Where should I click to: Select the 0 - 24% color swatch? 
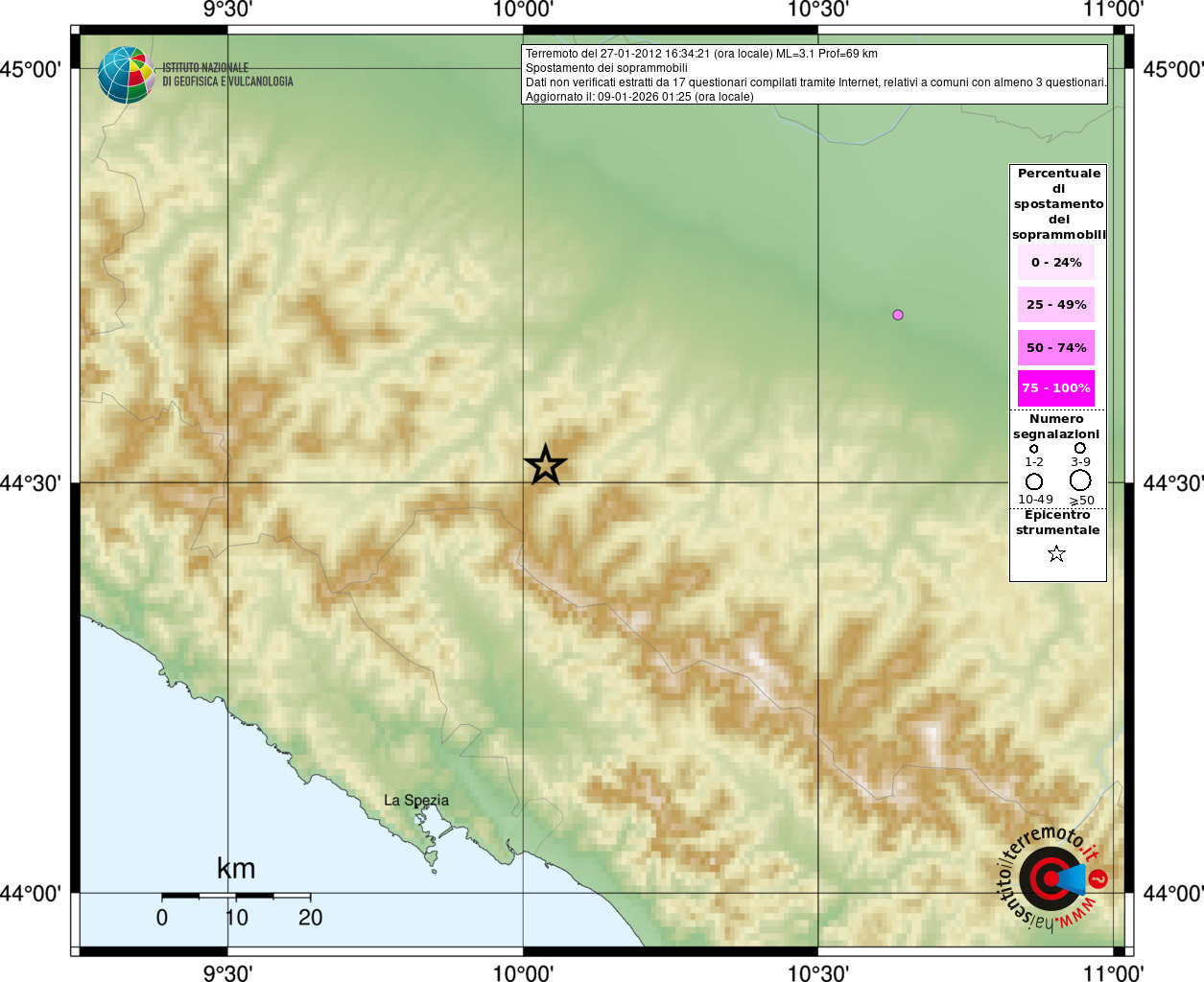point(1056,263)
